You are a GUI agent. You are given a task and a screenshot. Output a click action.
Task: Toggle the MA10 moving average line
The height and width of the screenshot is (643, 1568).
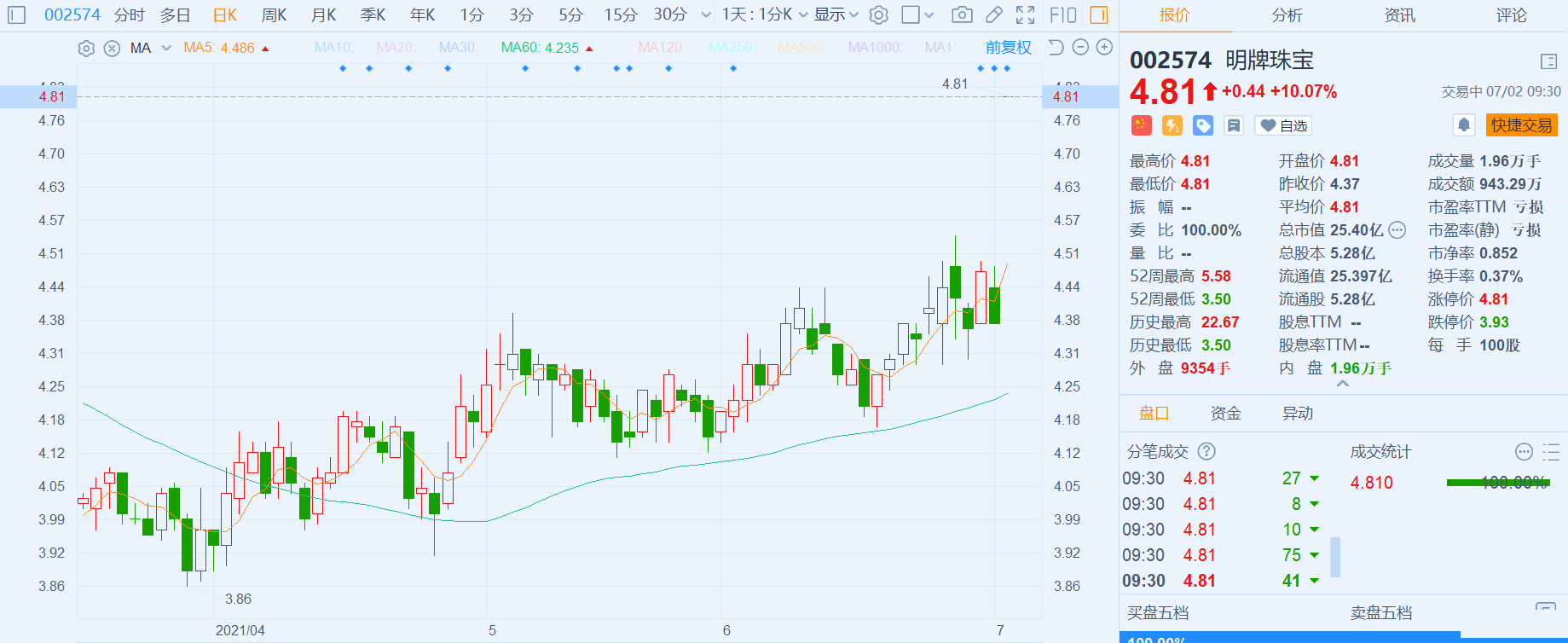(x=333, y=48)
